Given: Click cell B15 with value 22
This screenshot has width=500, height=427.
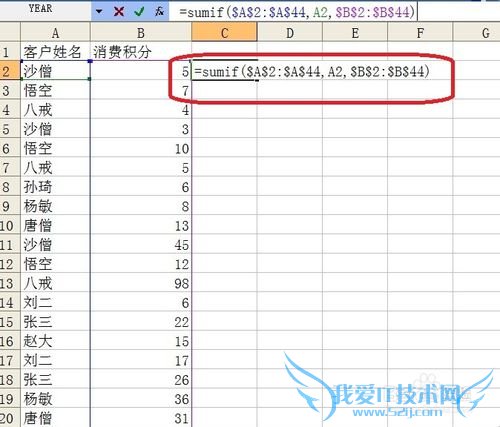Looking at the screenshot, I should [x=141, y=322].
